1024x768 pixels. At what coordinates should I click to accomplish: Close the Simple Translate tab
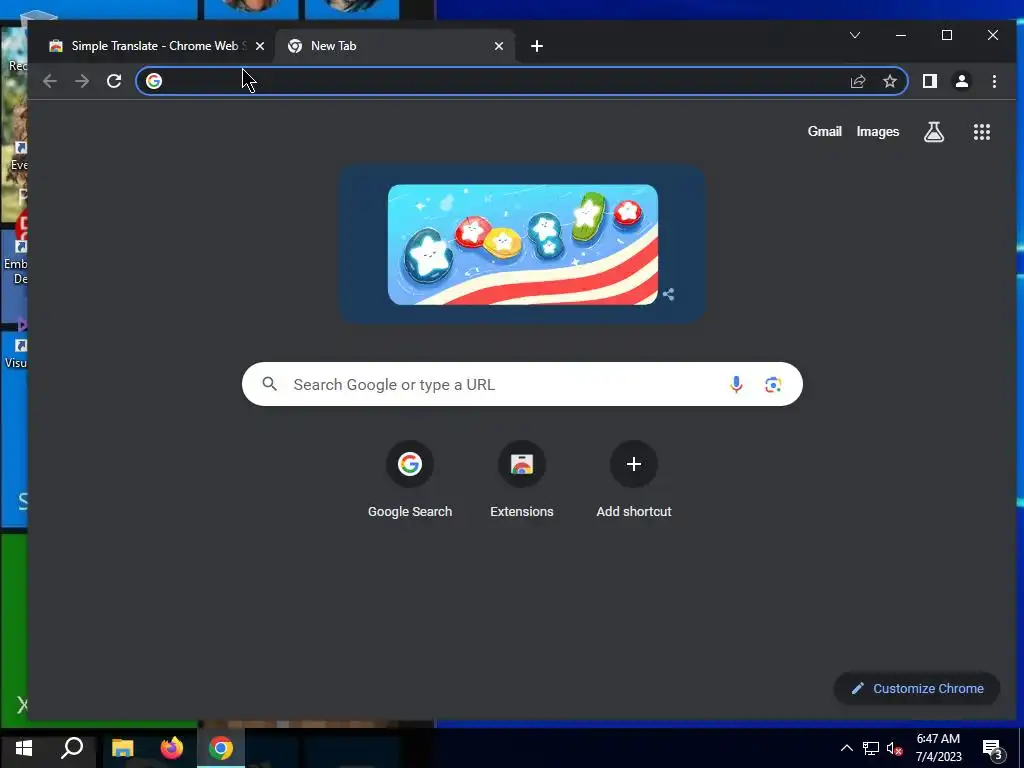coord(260,46)
